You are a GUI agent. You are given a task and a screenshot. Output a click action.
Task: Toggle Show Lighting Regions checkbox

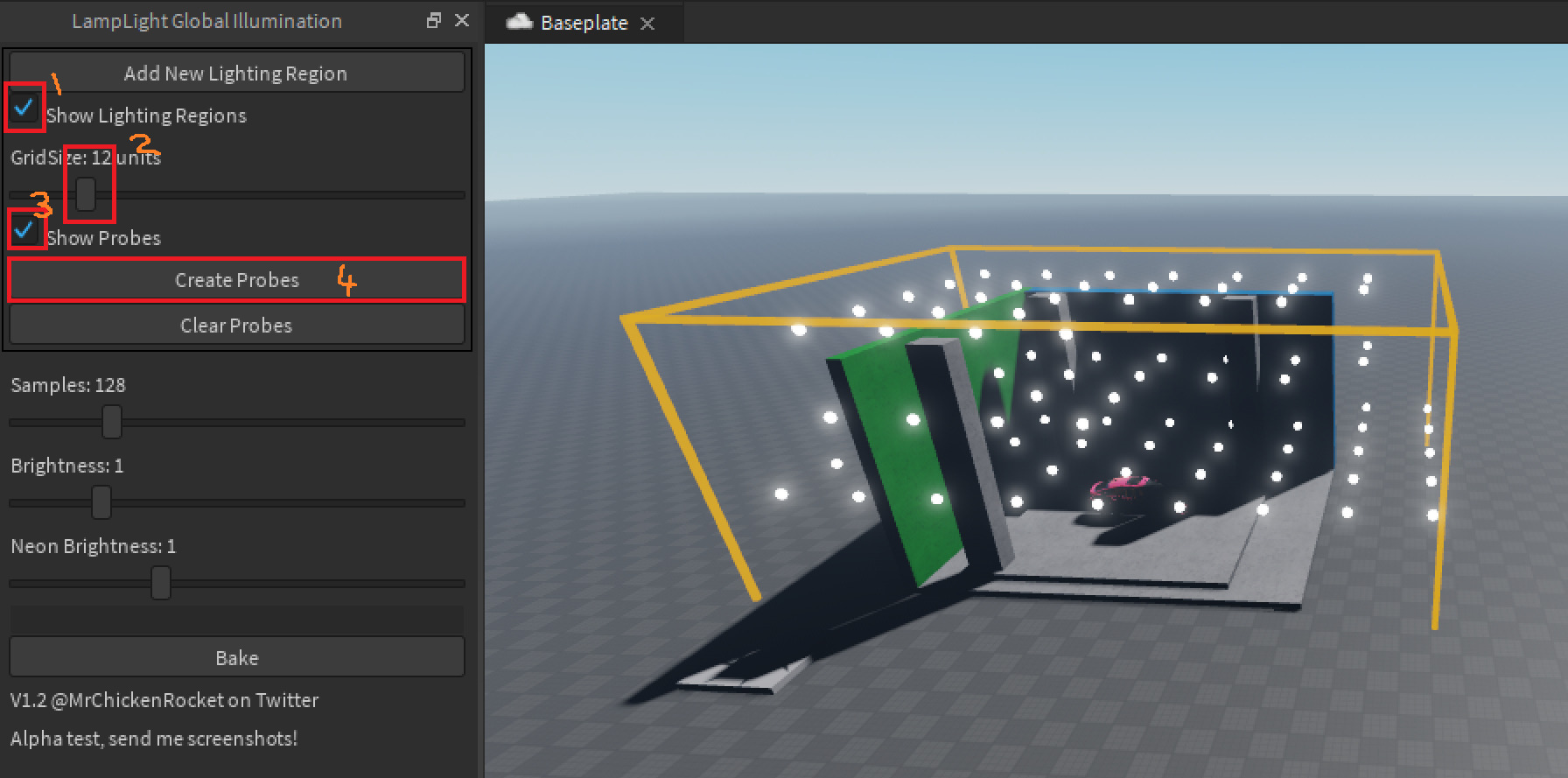tap(24, 109)
